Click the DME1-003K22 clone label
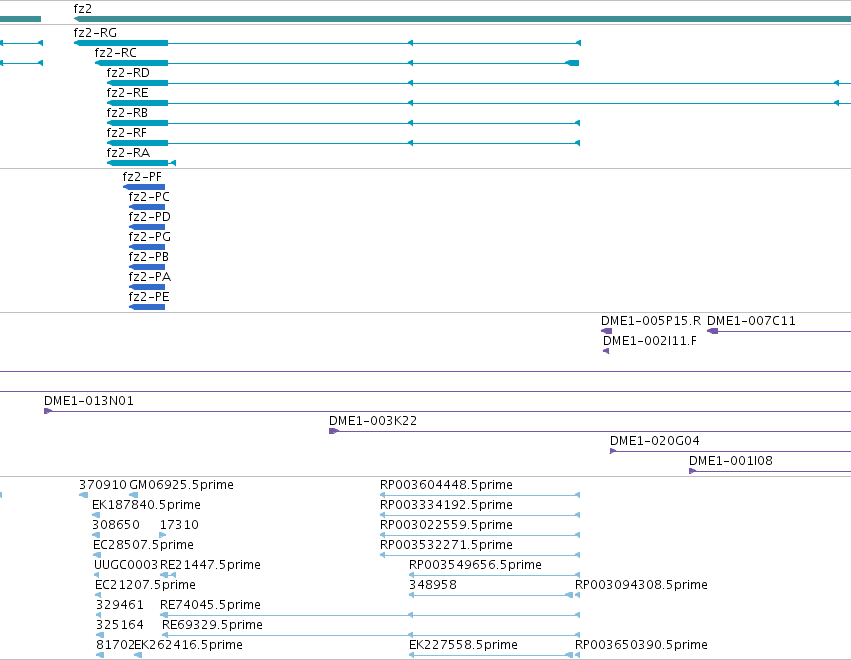The width and height of the screenshot is (851, 660). point(373,421)
